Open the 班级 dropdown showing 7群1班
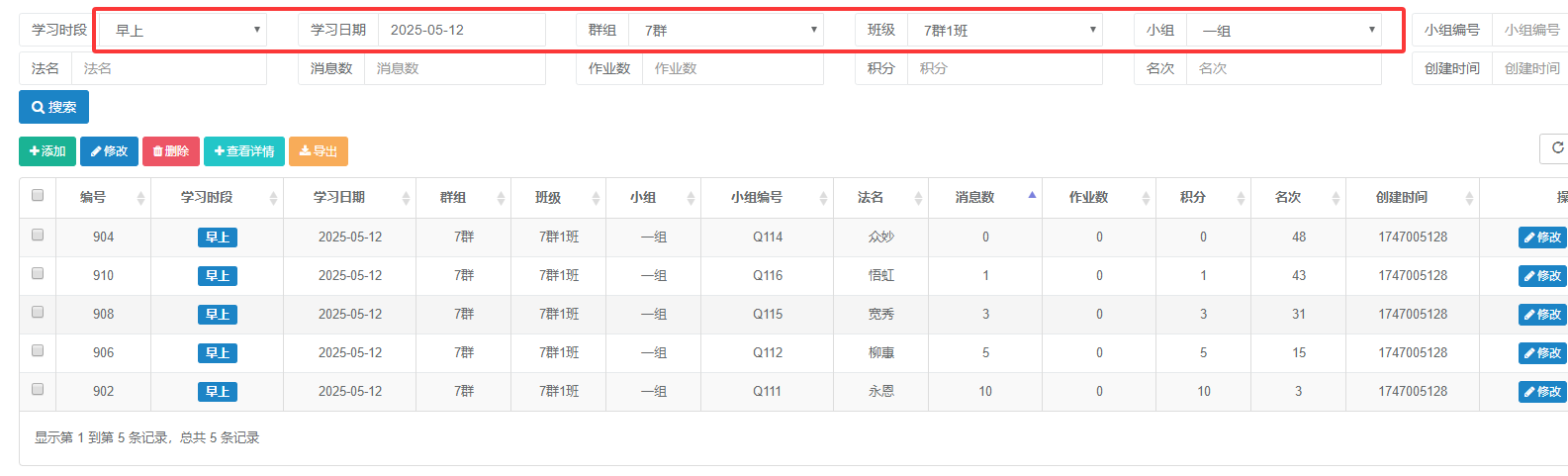Image resolution: width=1568 pixels, height=476 pixels. (x=1005, y=31)
